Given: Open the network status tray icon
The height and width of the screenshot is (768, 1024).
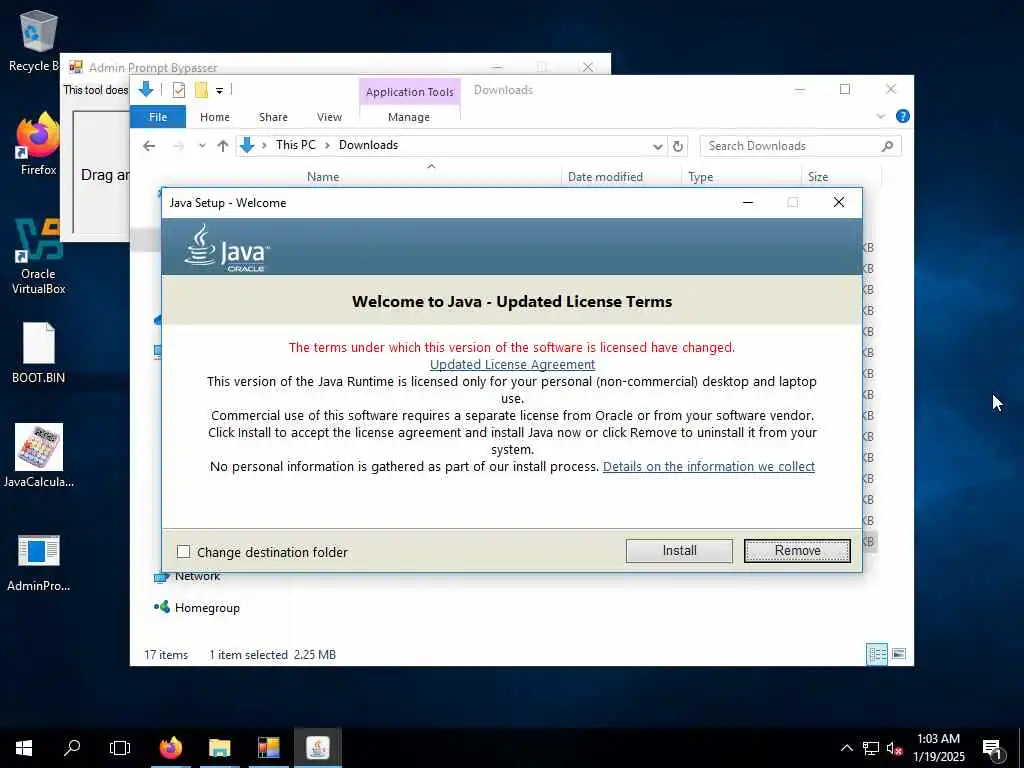Looking at the screenshot, I should point(871,748).
